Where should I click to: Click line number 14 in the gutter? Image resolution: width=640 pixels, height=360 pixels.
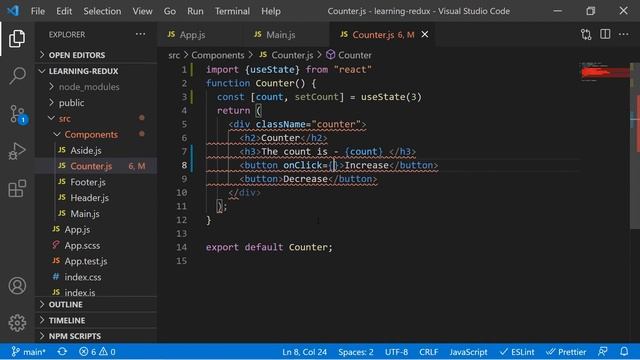click(x=182, y=247)
